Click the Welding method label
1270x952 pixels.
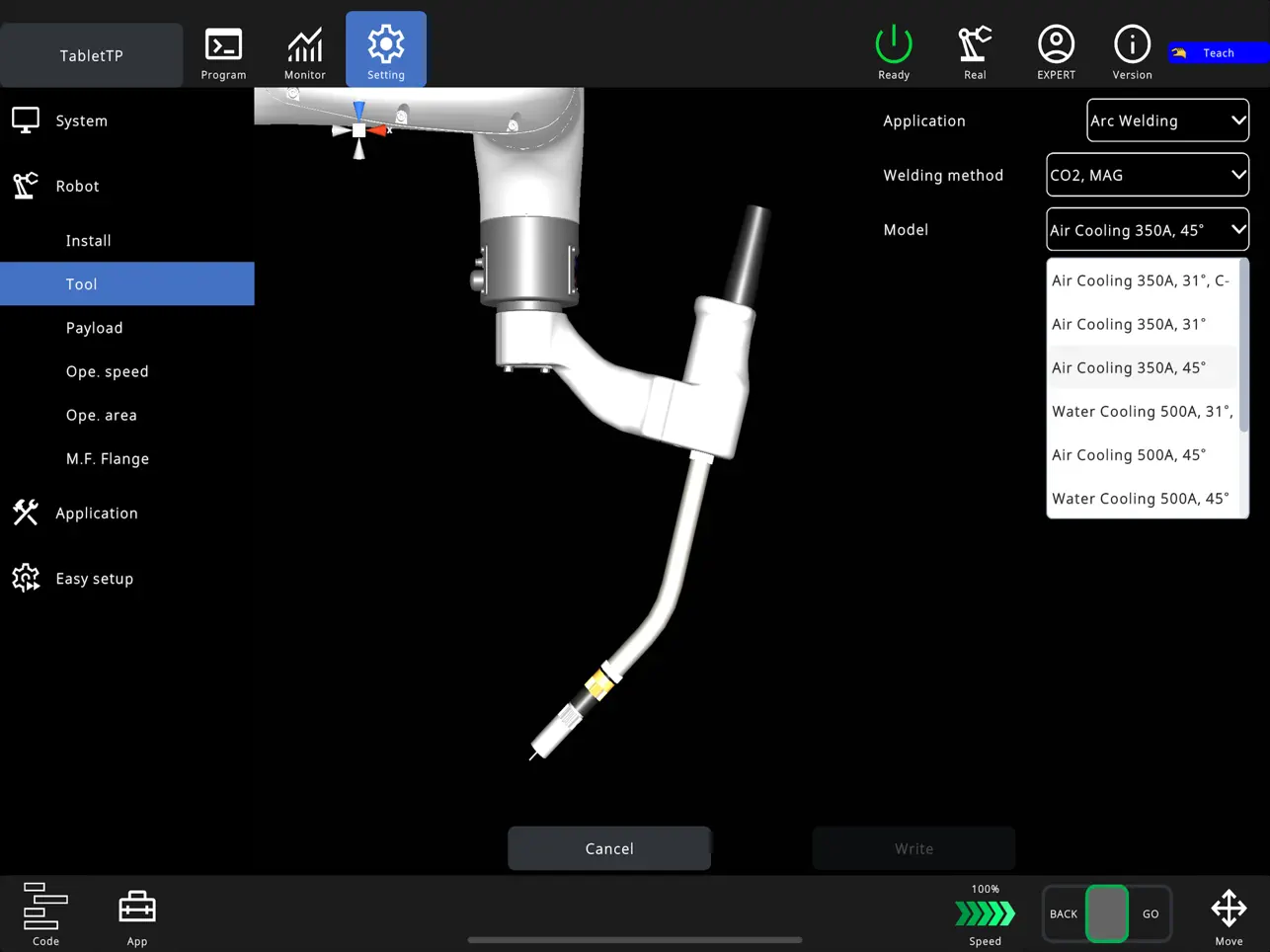(943, 175)
